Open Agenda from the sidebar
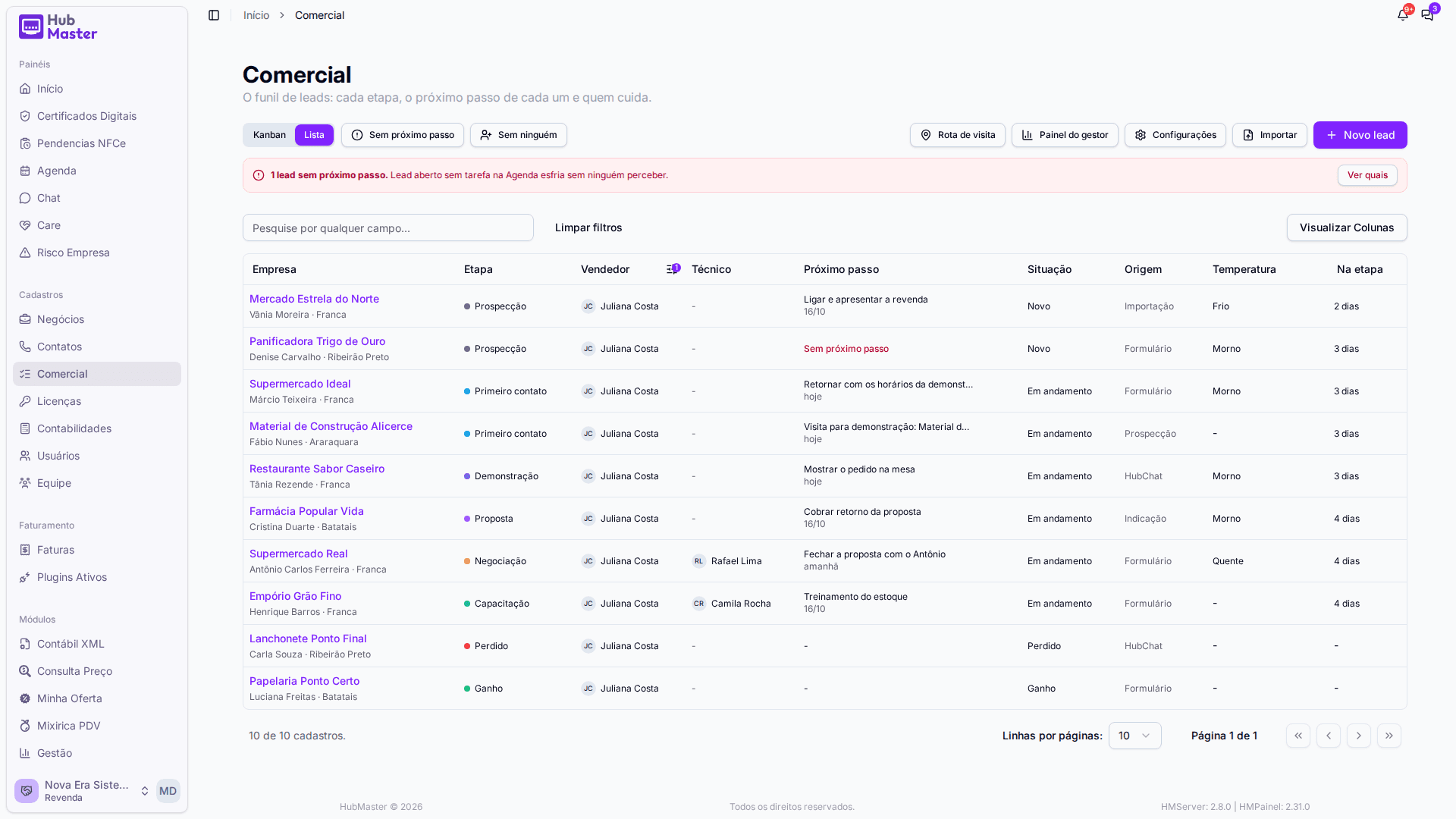 point(97,171)
